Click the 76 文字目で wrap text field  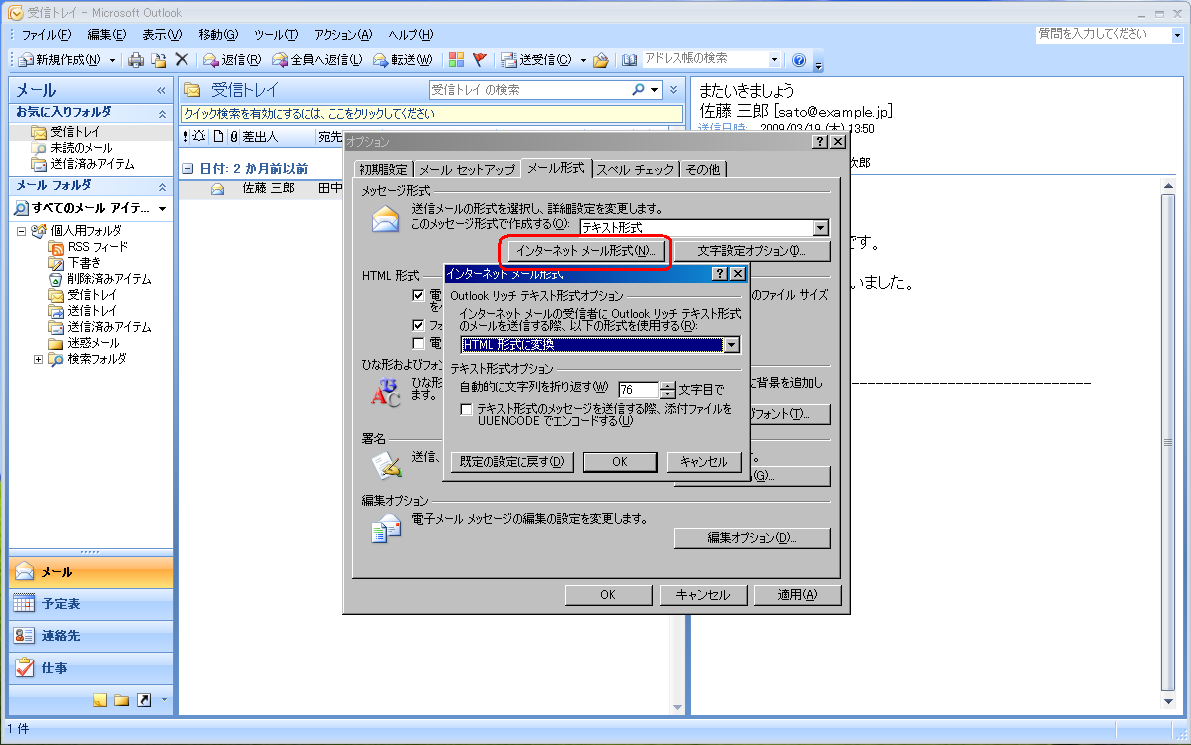coord(638,390)
